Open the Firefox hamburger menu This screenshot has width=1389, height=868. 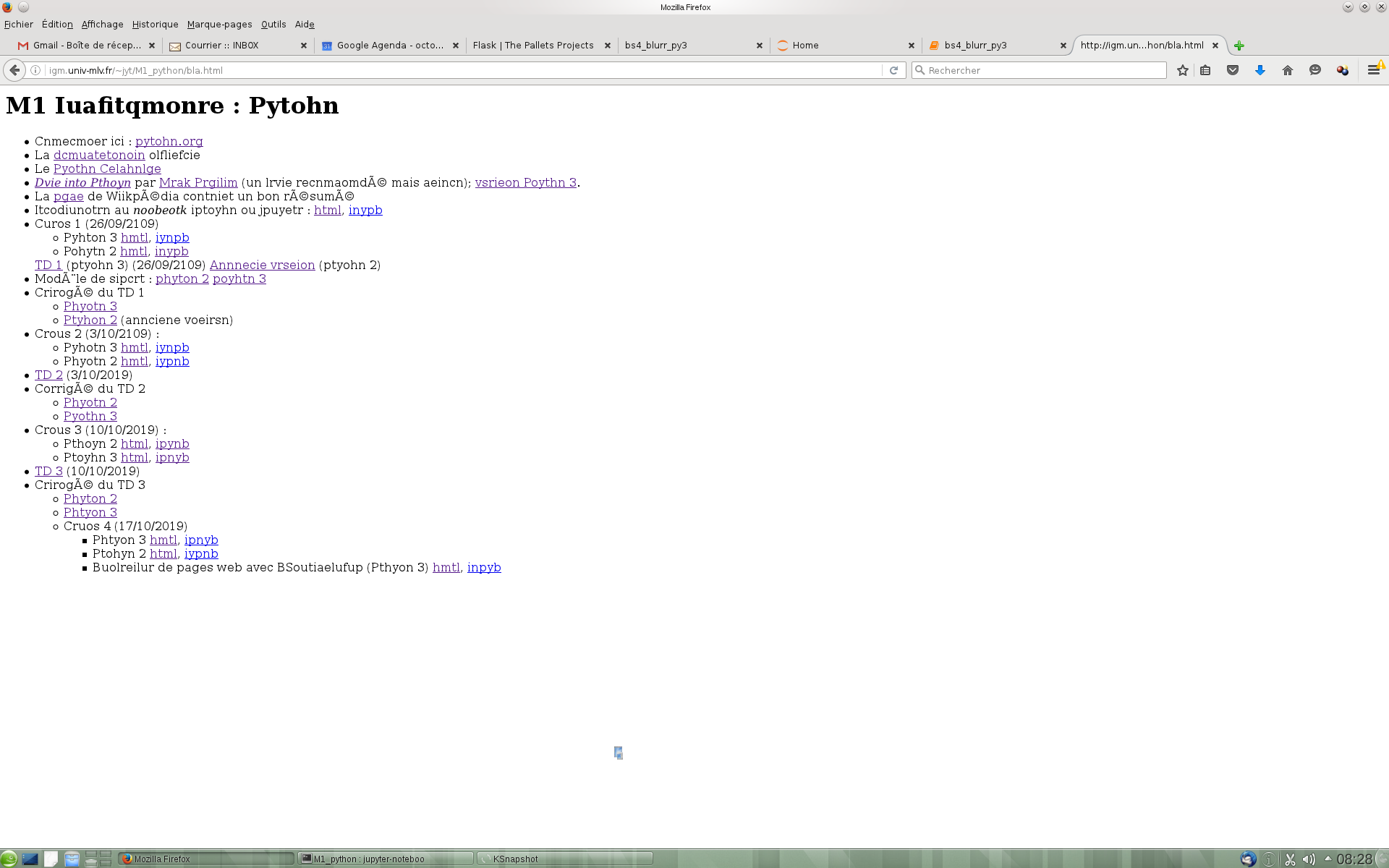[1375, 70]
